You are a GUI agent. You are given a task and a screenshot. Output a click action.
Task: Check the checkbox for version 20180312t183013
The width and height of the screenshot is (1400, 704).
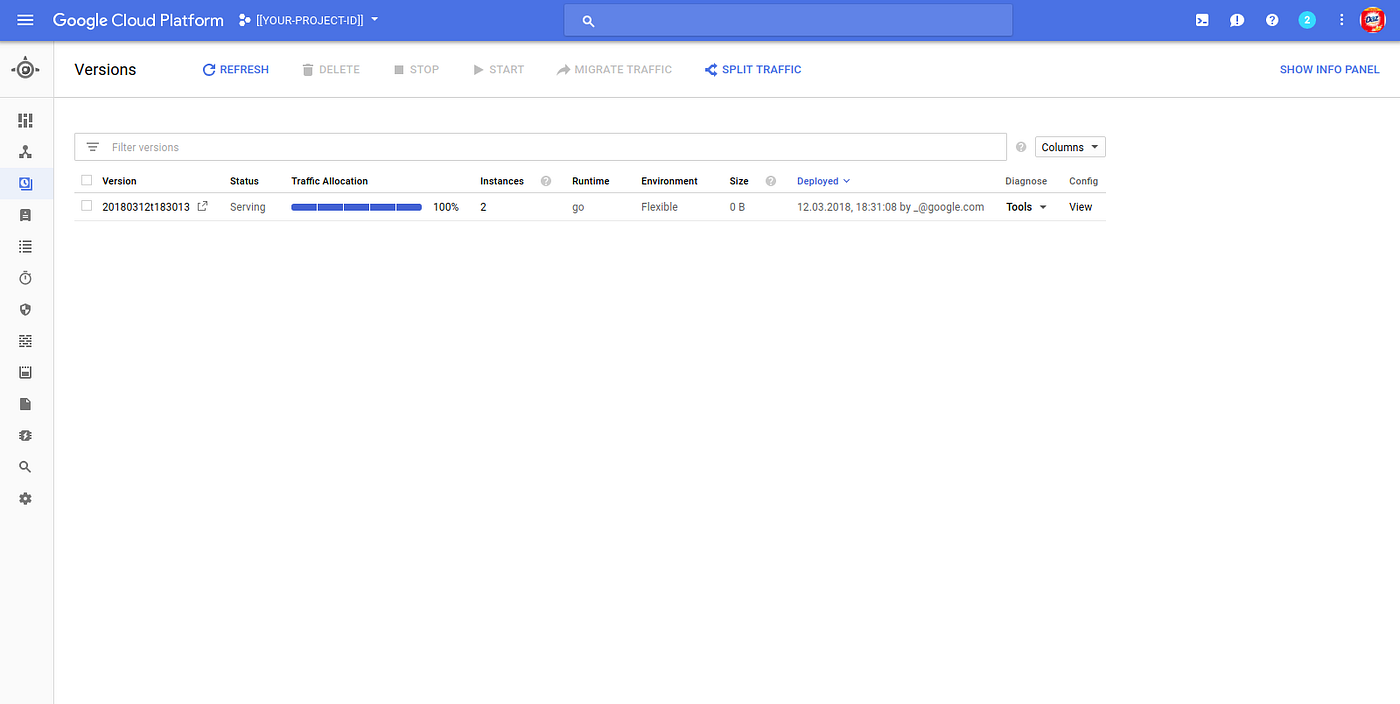86,206
